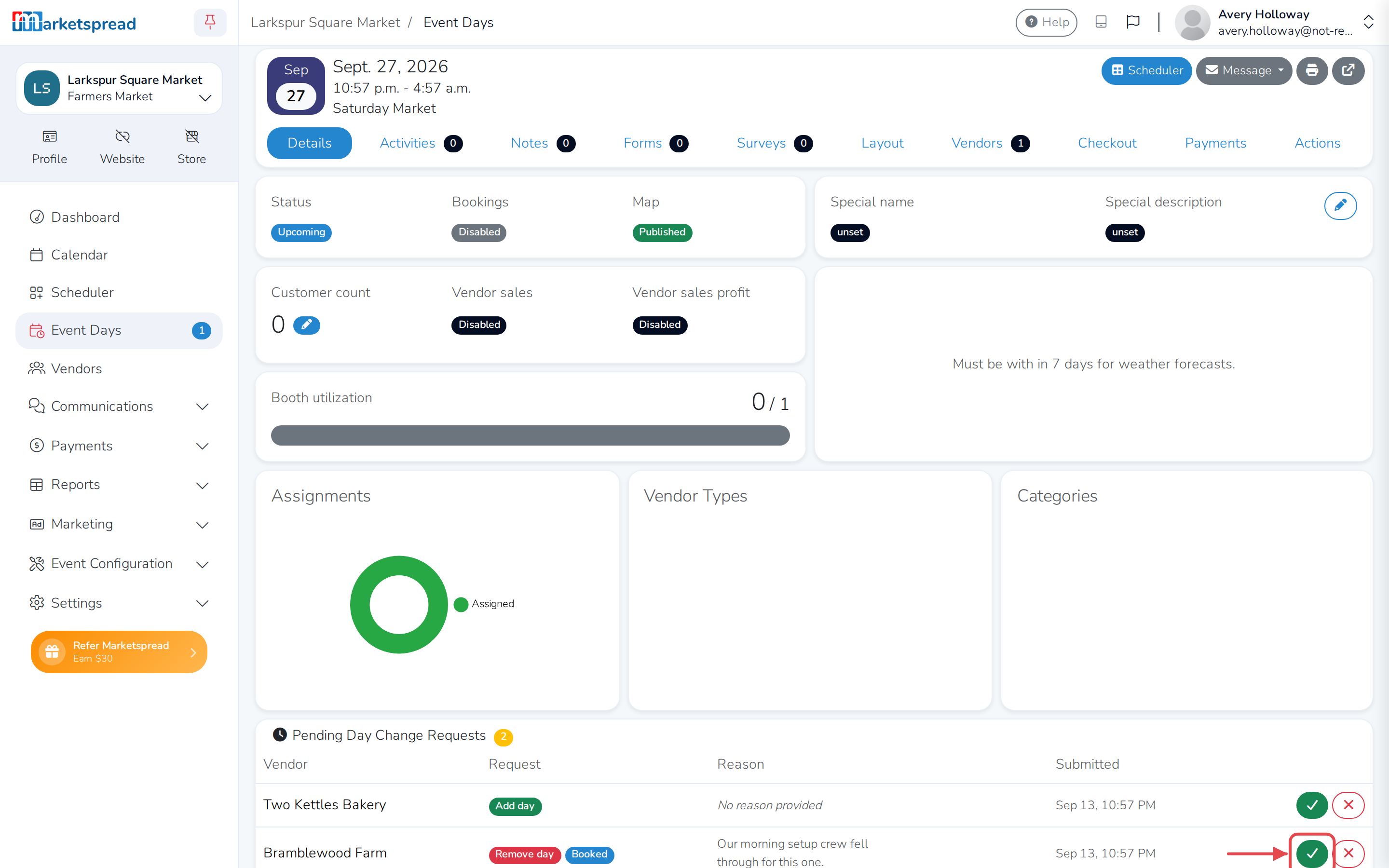Screen dimensions: 1389x868
Task: Click the flag icon in header
Action: point(1133,22)
